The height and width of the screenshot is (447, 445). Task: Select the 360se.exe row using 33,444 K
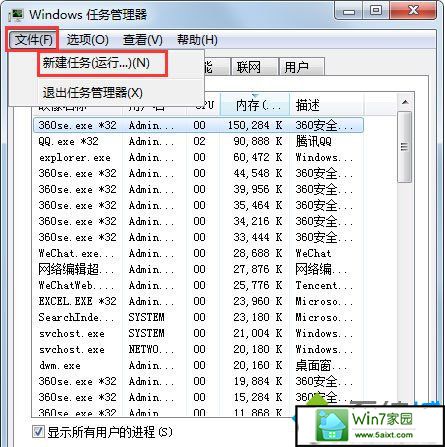click(x=198, y=237)
